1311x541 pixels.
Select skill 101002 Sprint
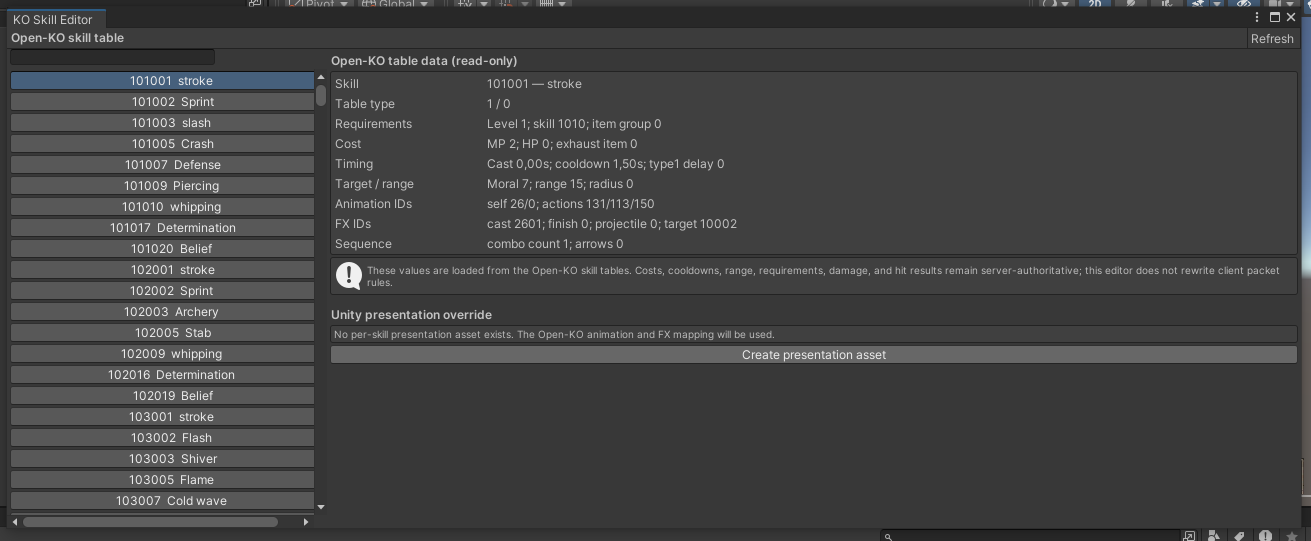pos(162,102)
